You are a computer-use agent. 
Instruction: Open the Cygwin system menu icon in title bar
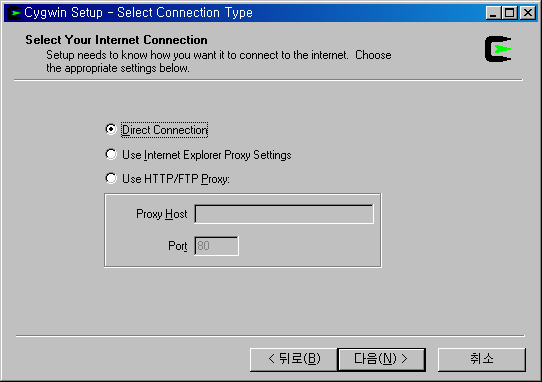click(14, 13)
